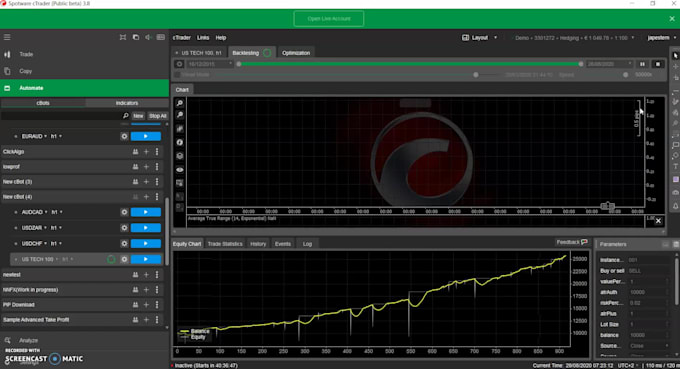Click the Stop All button

(157, 116)
